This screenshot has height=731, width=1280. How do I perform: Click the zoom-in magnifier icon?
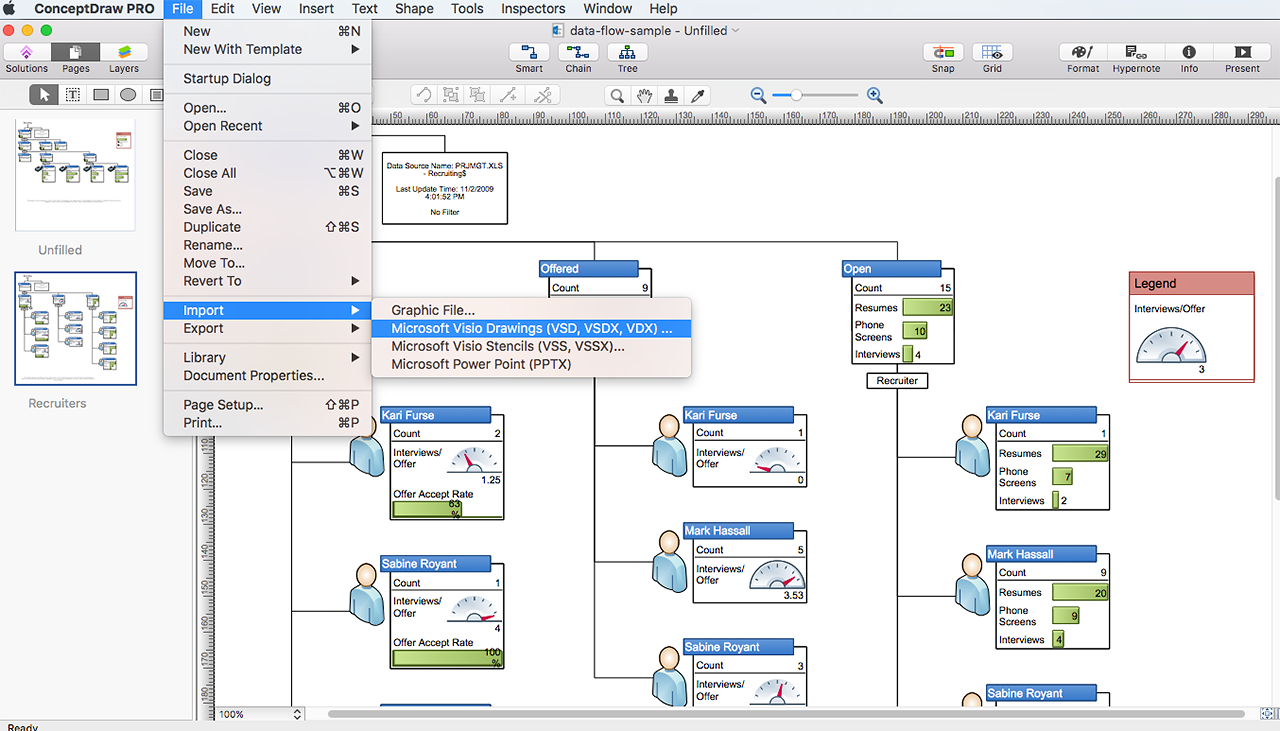coord(875,95)
